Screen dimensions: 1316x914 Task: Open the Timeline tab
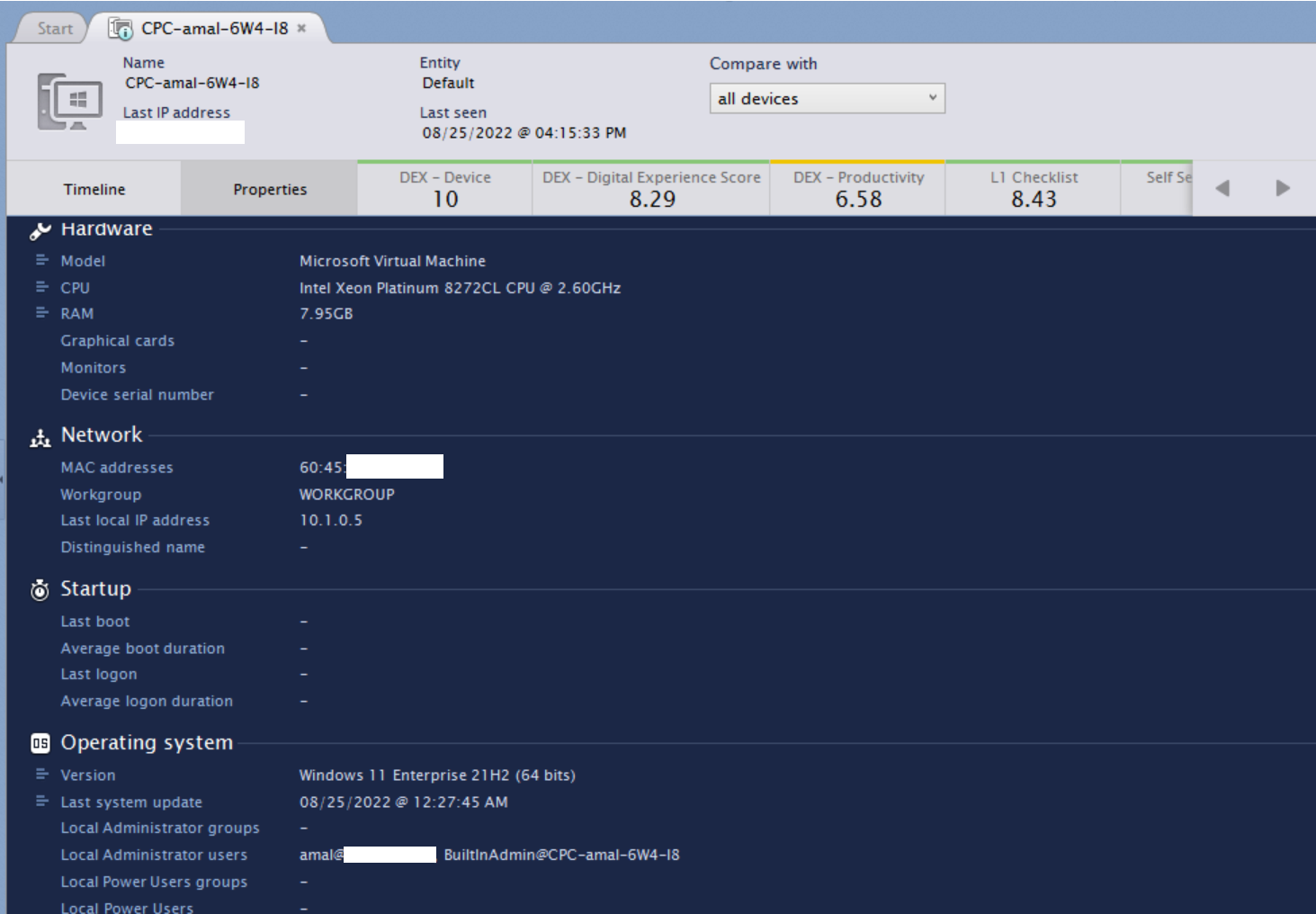94,189
